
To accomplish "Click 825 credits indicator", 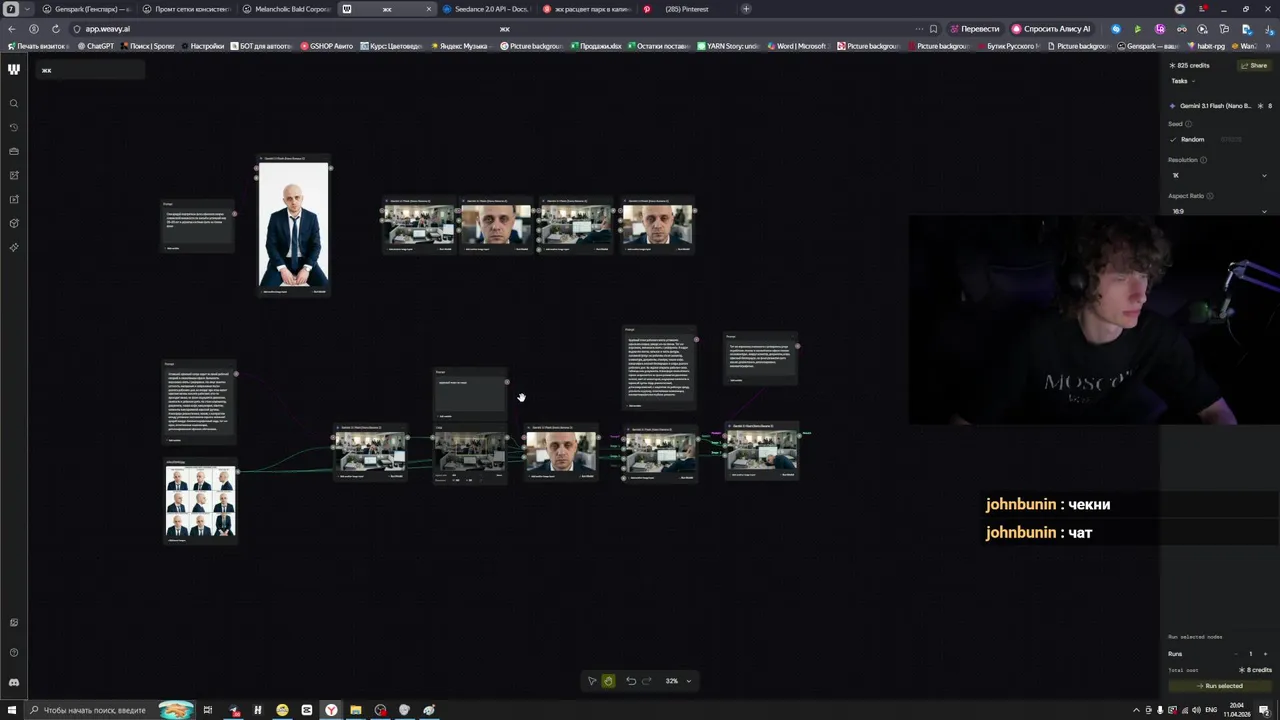I will point(1190,65).
